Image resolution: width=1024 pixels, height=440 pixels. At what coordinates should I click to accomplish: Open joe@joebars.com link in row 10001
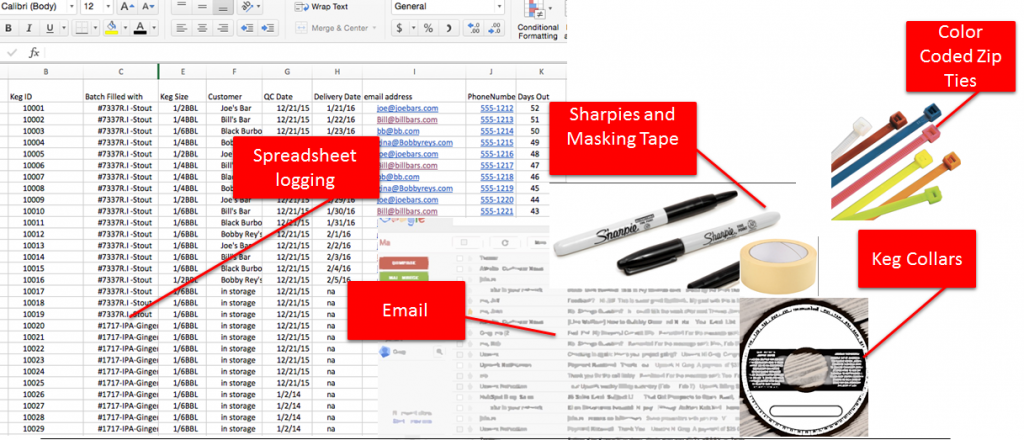408,108
